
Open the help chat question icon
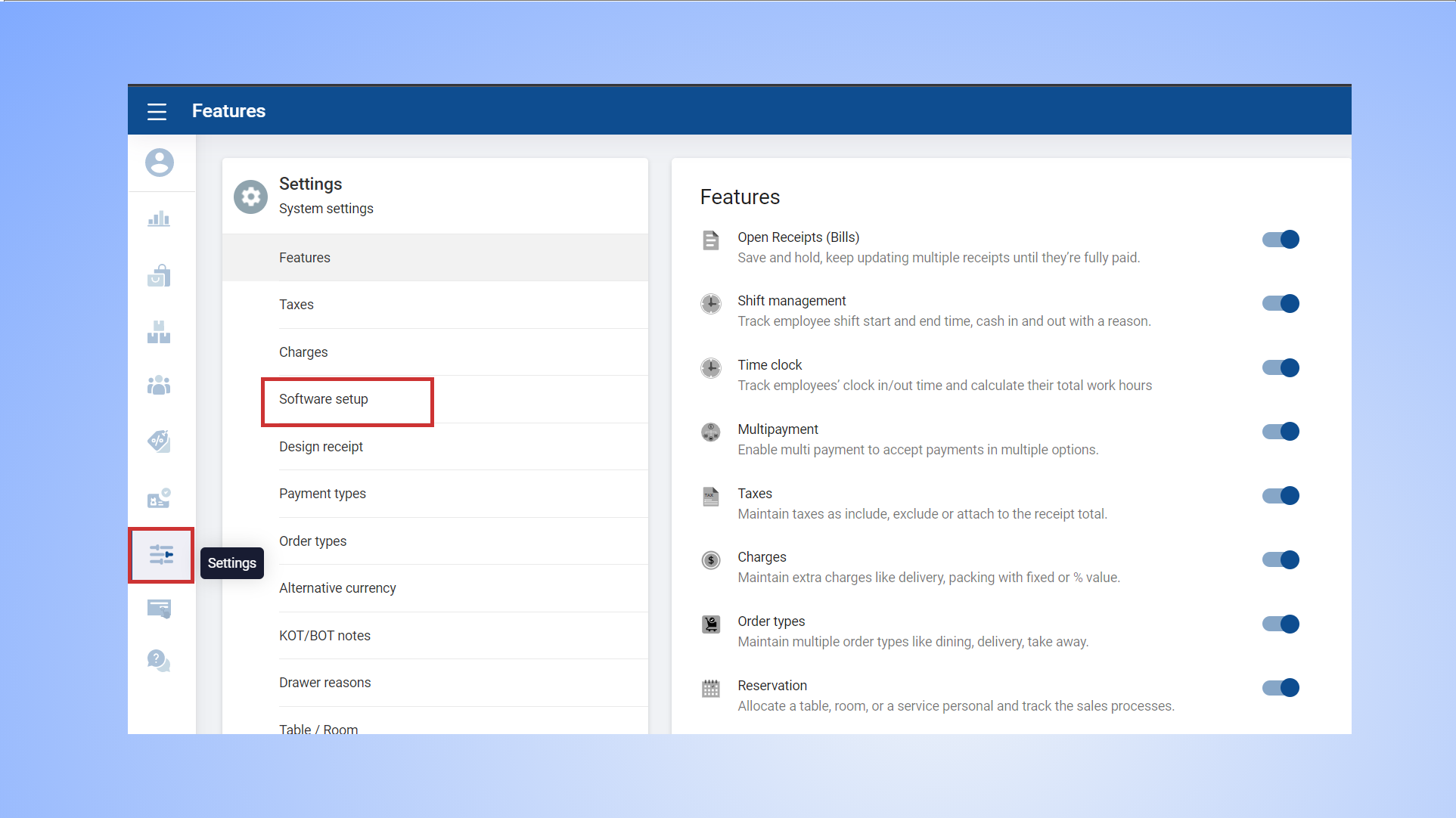coord(159,661)
